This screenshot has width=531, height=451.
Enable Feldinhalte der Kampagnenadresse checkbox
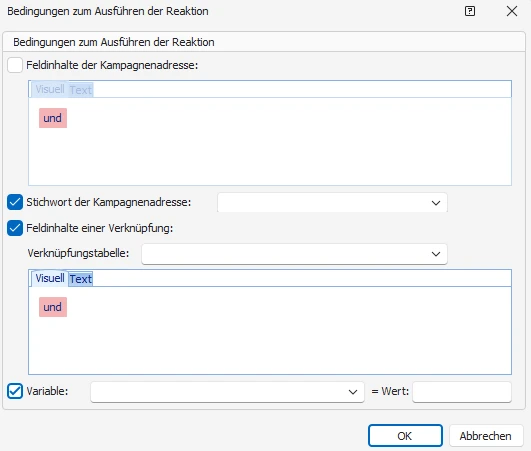point(15,65)
